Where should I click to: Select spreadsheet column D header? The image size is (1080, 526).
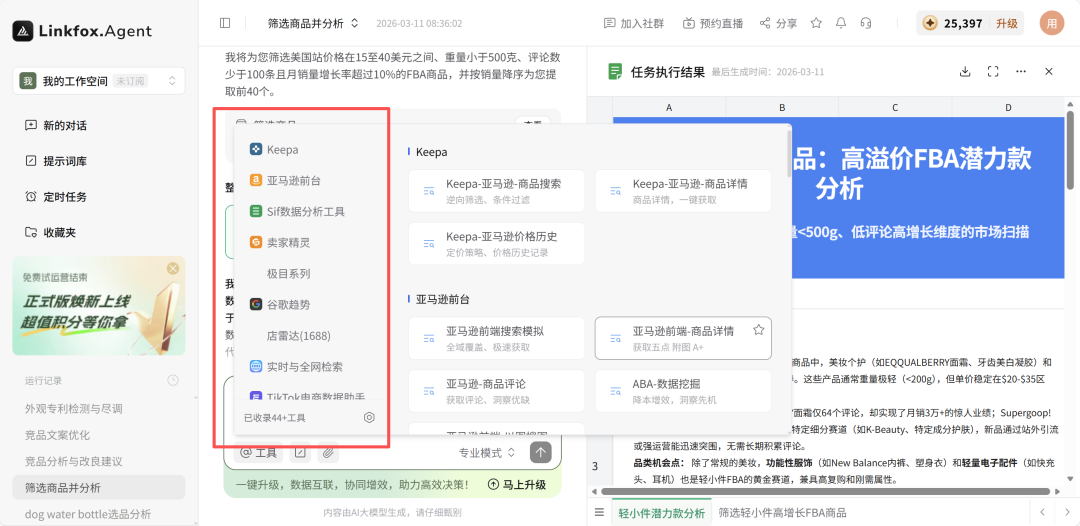click(x=1008, y=107)
